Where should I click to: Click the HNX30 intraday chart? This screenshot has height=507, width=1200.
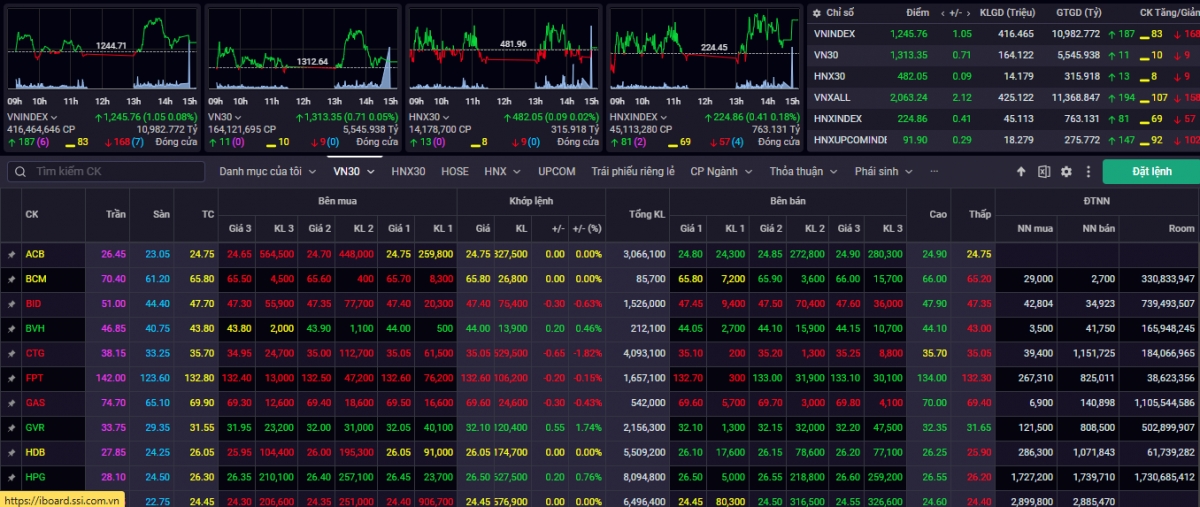point(504,50)
